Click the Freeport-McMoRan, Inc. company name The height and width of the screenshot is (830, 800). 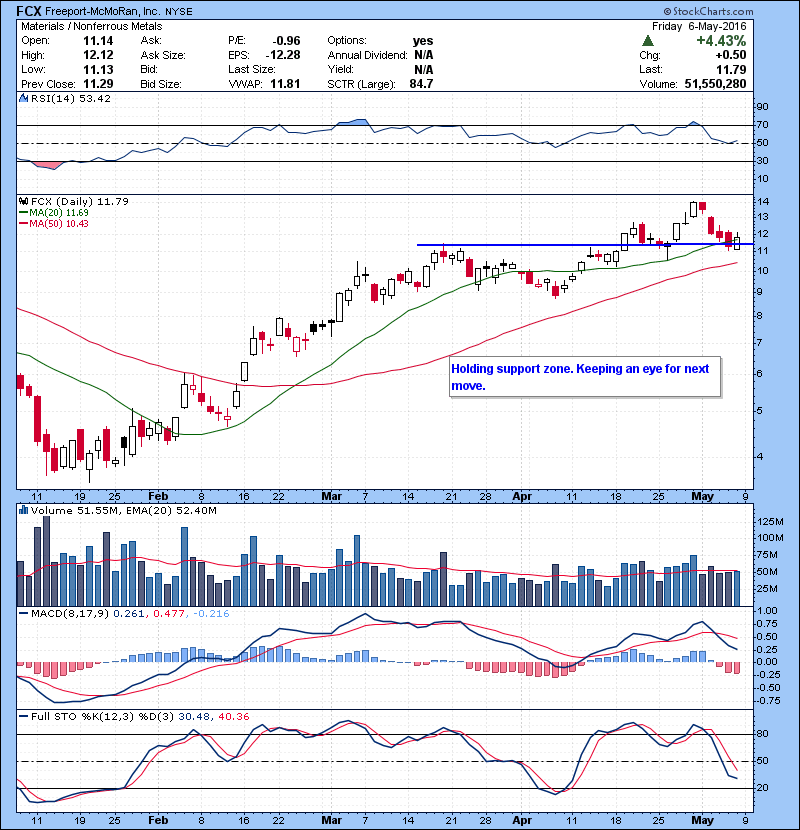(x=103, y=11)
